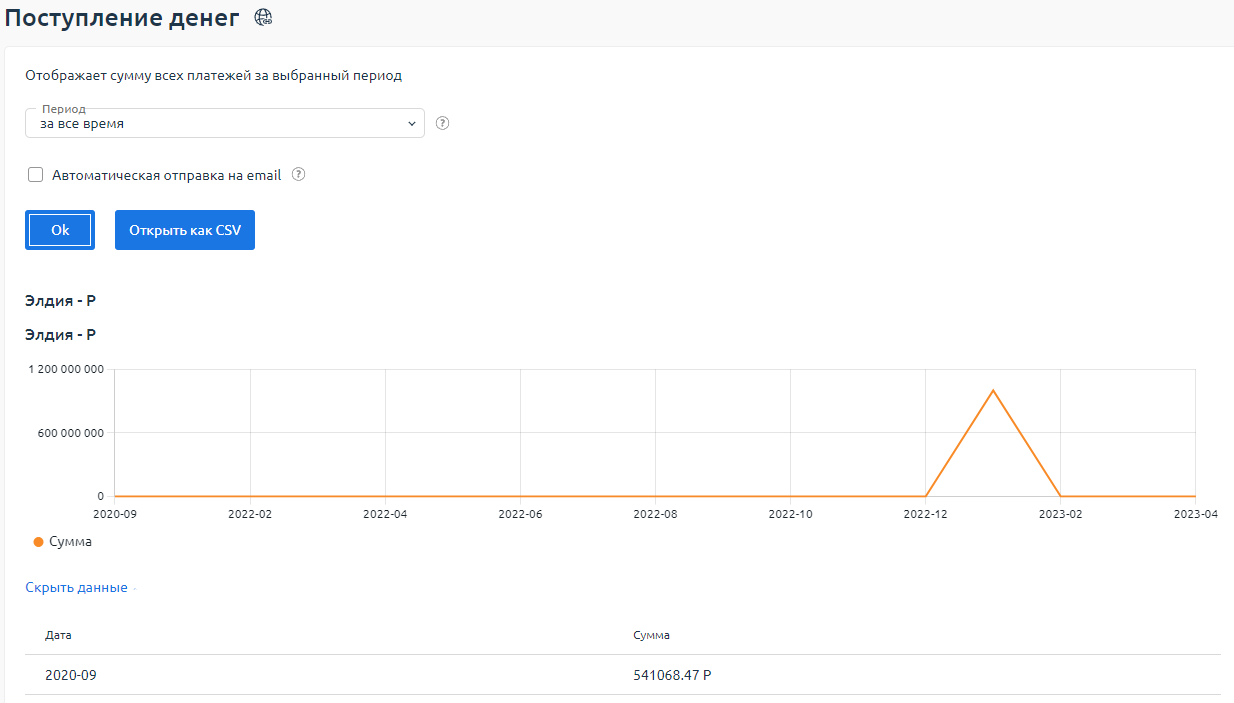The image size is (1234, 703).
Task: Collapse the table via Скрыть данные link
Action: [x=76, y=588]
